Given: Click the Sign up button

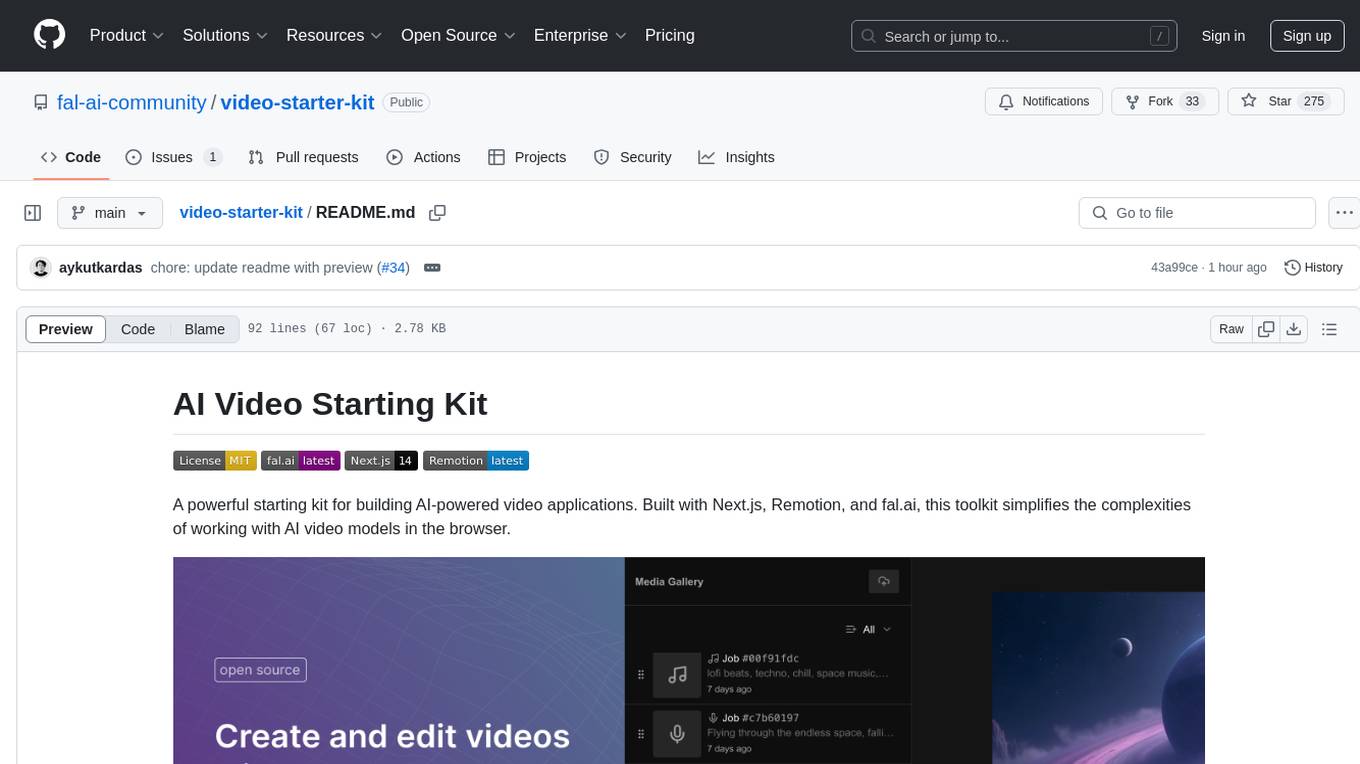Looking at the screenshot, I should click(x=1307, y=36).
